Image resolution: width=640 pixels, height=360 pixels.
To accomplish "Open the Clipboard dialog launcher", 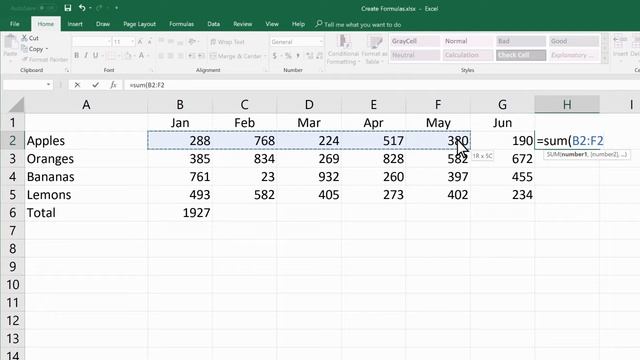I will (x=67, y=71).
